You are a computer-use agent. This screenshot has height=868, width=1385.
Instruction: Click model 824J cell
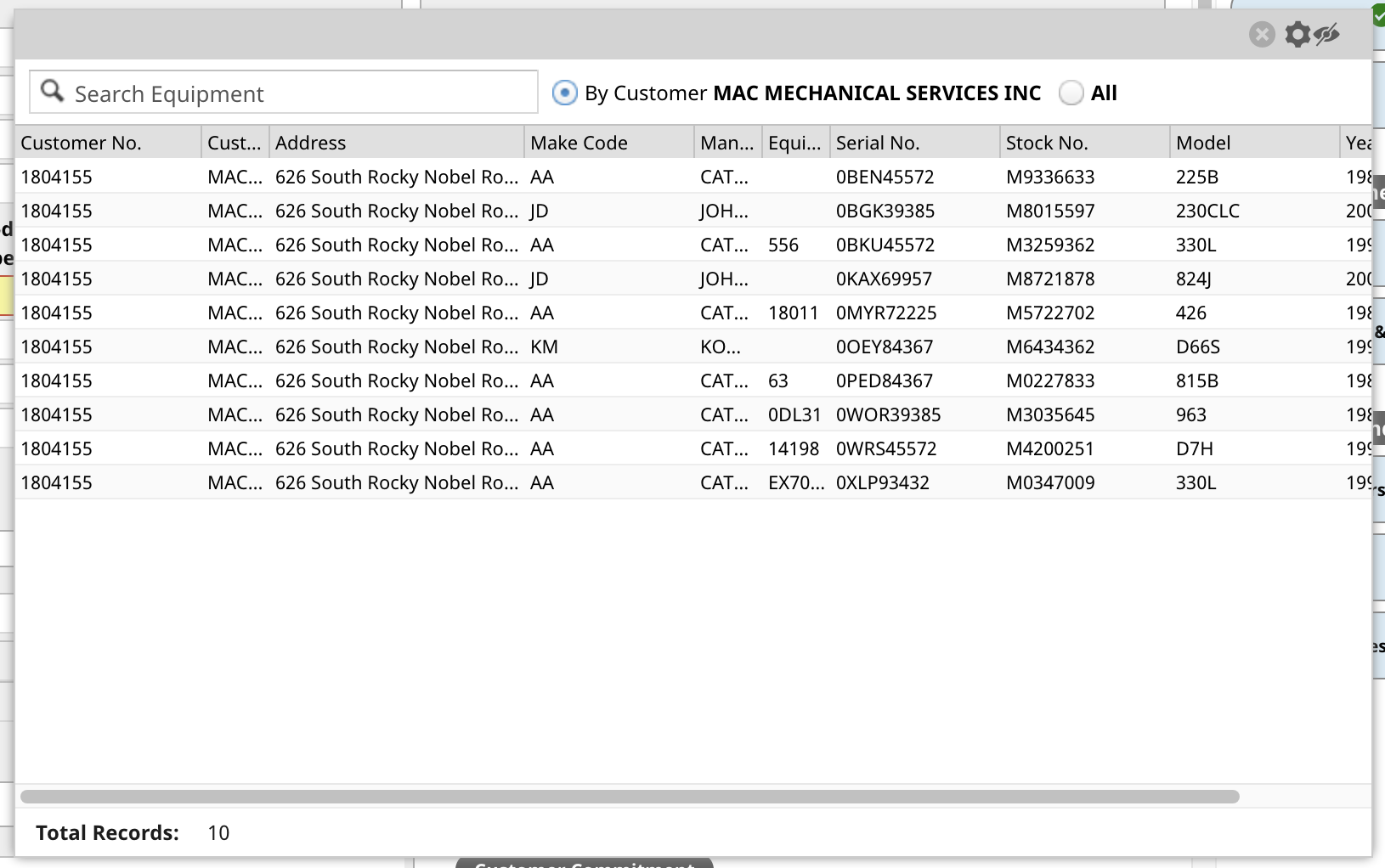click(x=1194, y=279)
